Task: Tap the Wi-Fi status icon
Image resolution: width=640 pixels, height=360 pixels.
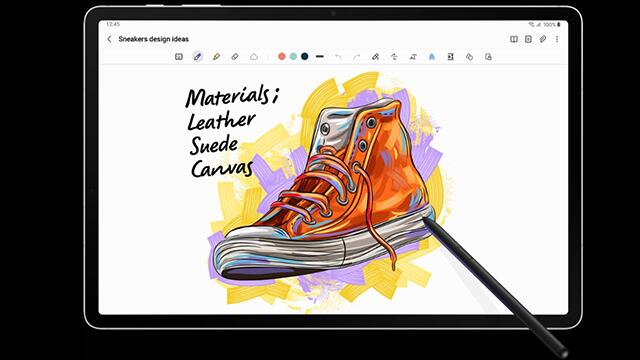Action: [x=531, y=24]
